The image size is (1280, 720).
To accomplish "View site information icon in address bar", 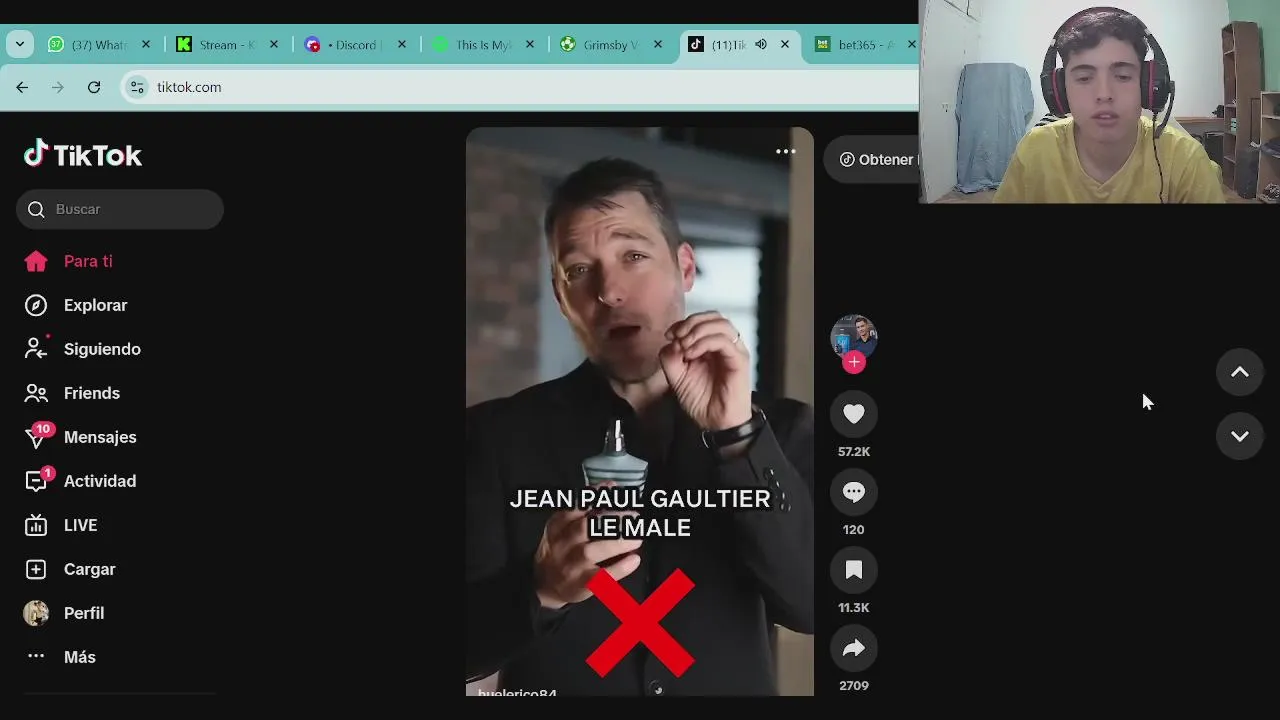I will [x=137, y=87].
